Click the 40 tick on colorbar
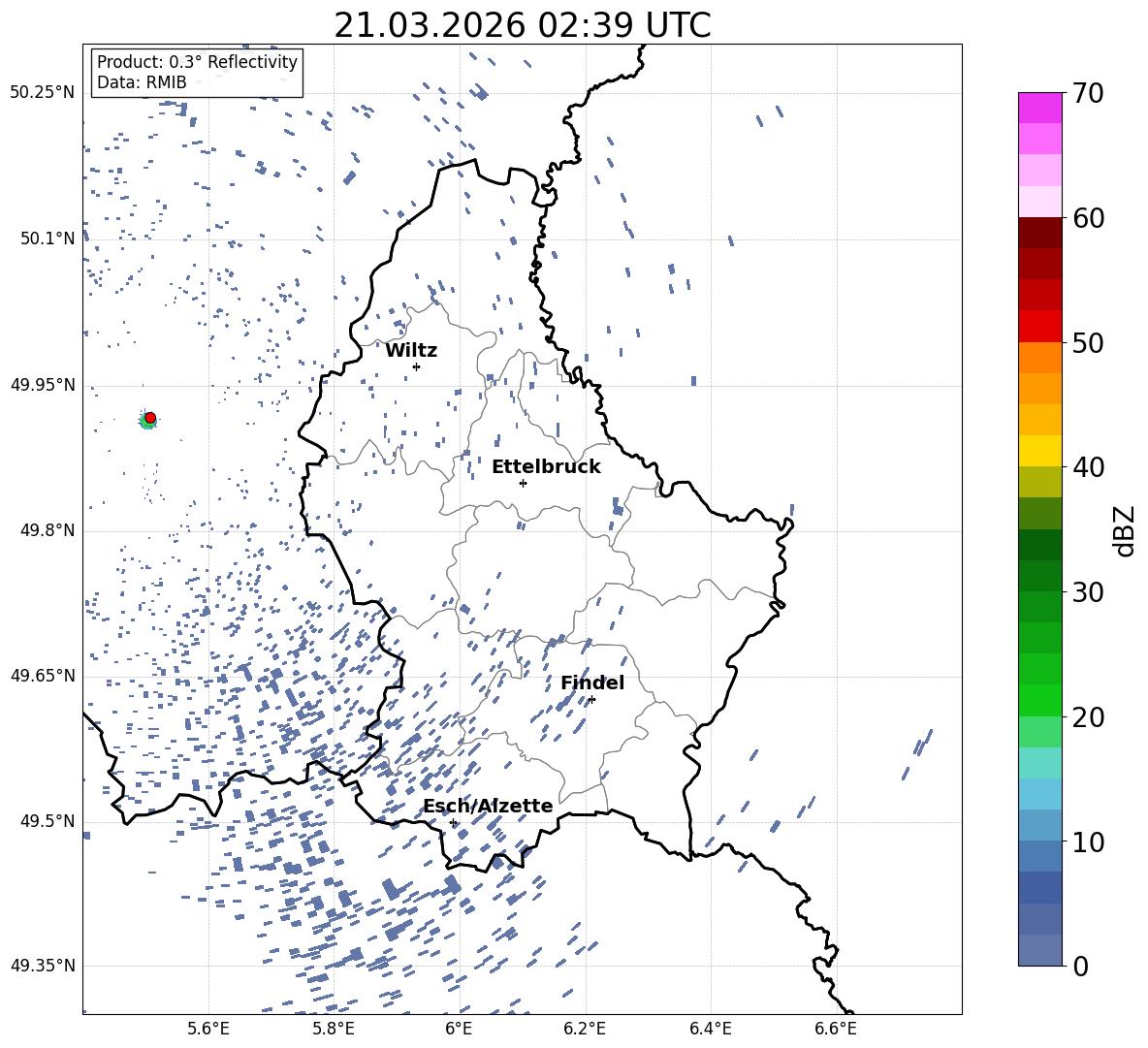 point(1088,467)
